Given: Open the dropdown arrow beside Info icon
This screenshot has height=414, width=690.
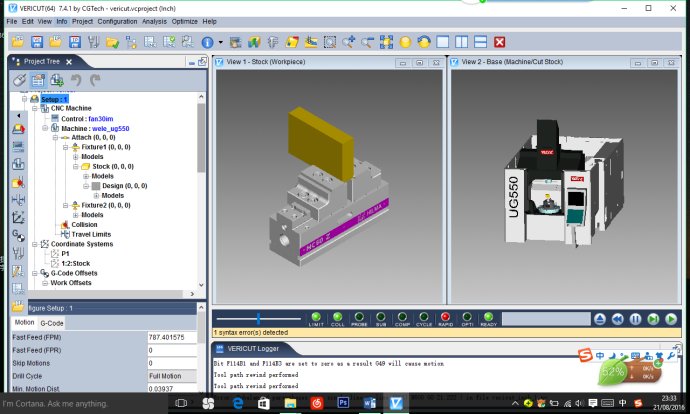Looking at the screenshot, I should 220,42.
